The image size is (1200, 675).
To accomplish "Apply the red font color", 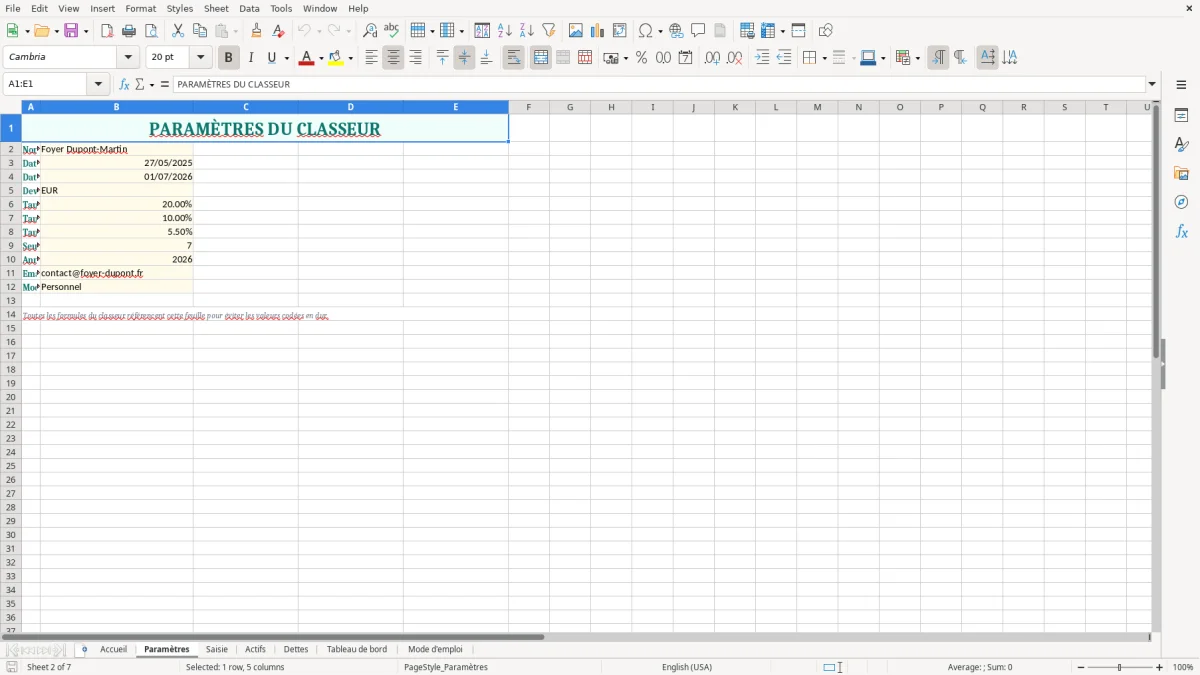I will click(x=306, y=58).
